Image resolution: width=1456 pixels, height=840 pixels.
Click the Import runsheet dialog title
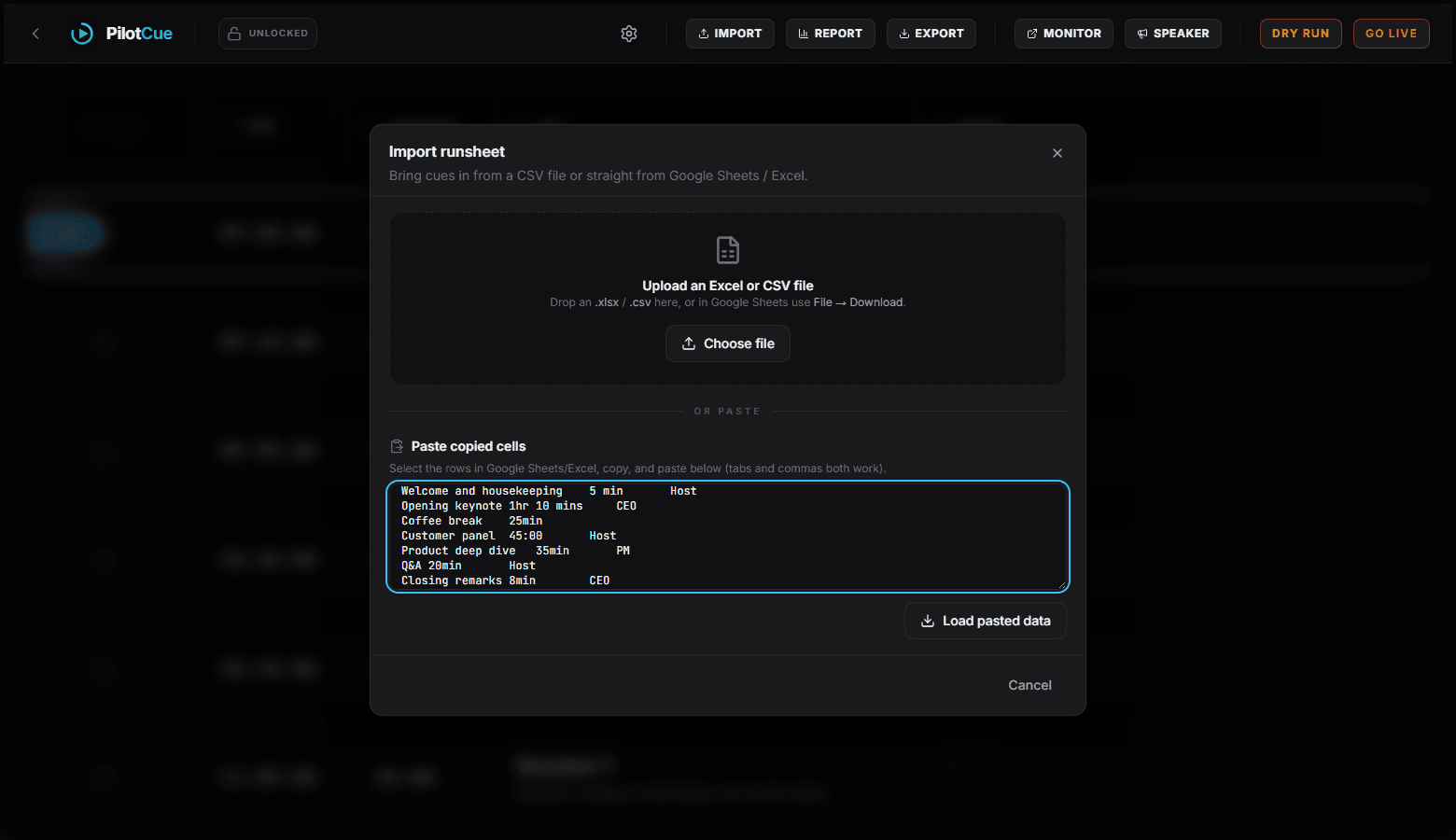tap(446, 151)
